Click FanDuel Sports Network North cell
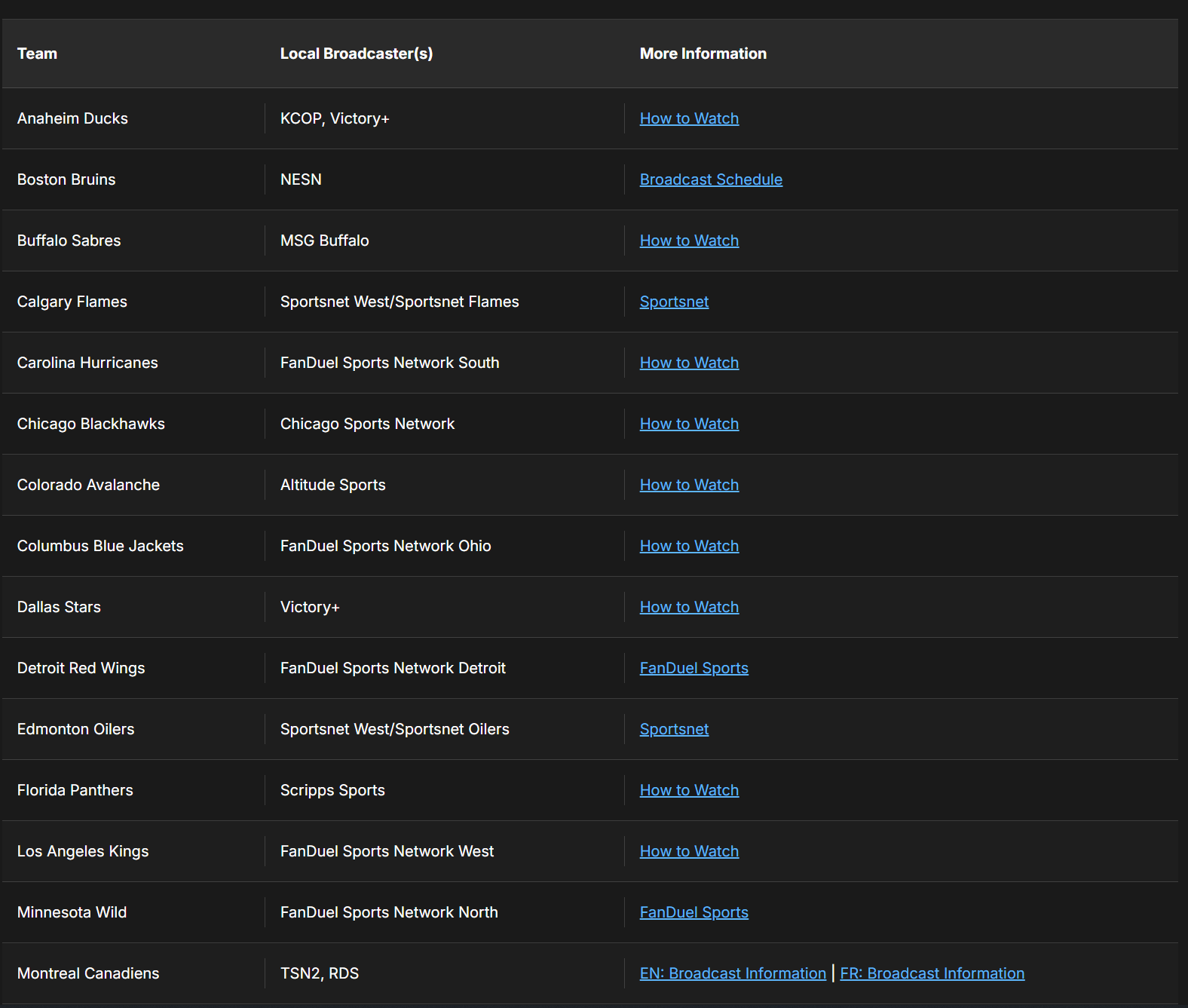Image resolution: width=1188 pixels, height=1008 pixels. point(445,912)
